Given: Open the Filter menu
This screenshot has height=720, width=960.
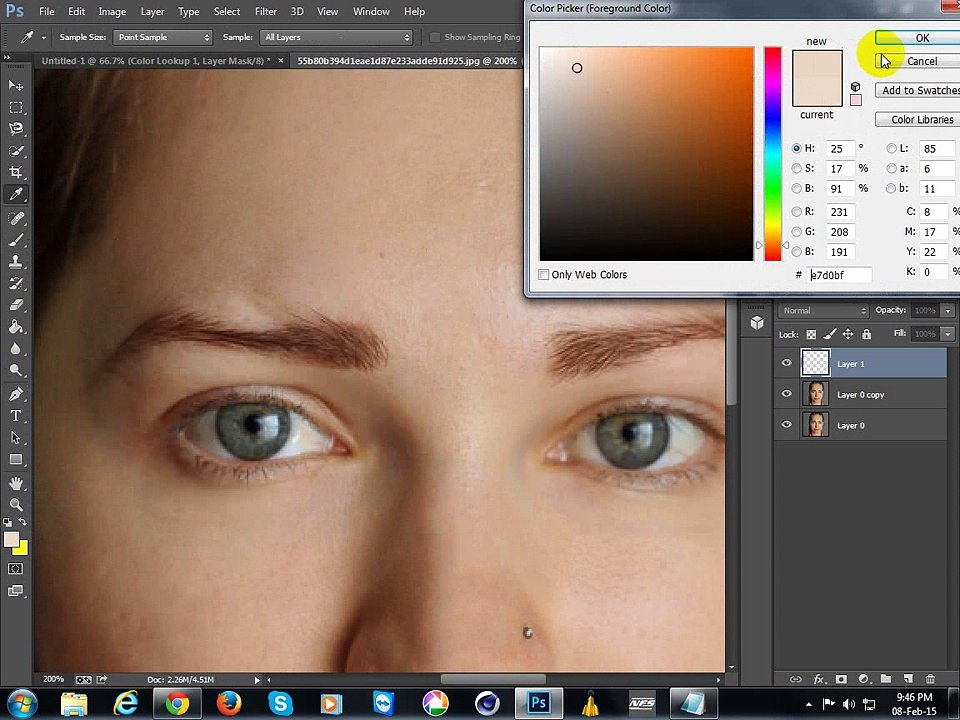Looking at the screenshot, I should click(x=265, y=11).
